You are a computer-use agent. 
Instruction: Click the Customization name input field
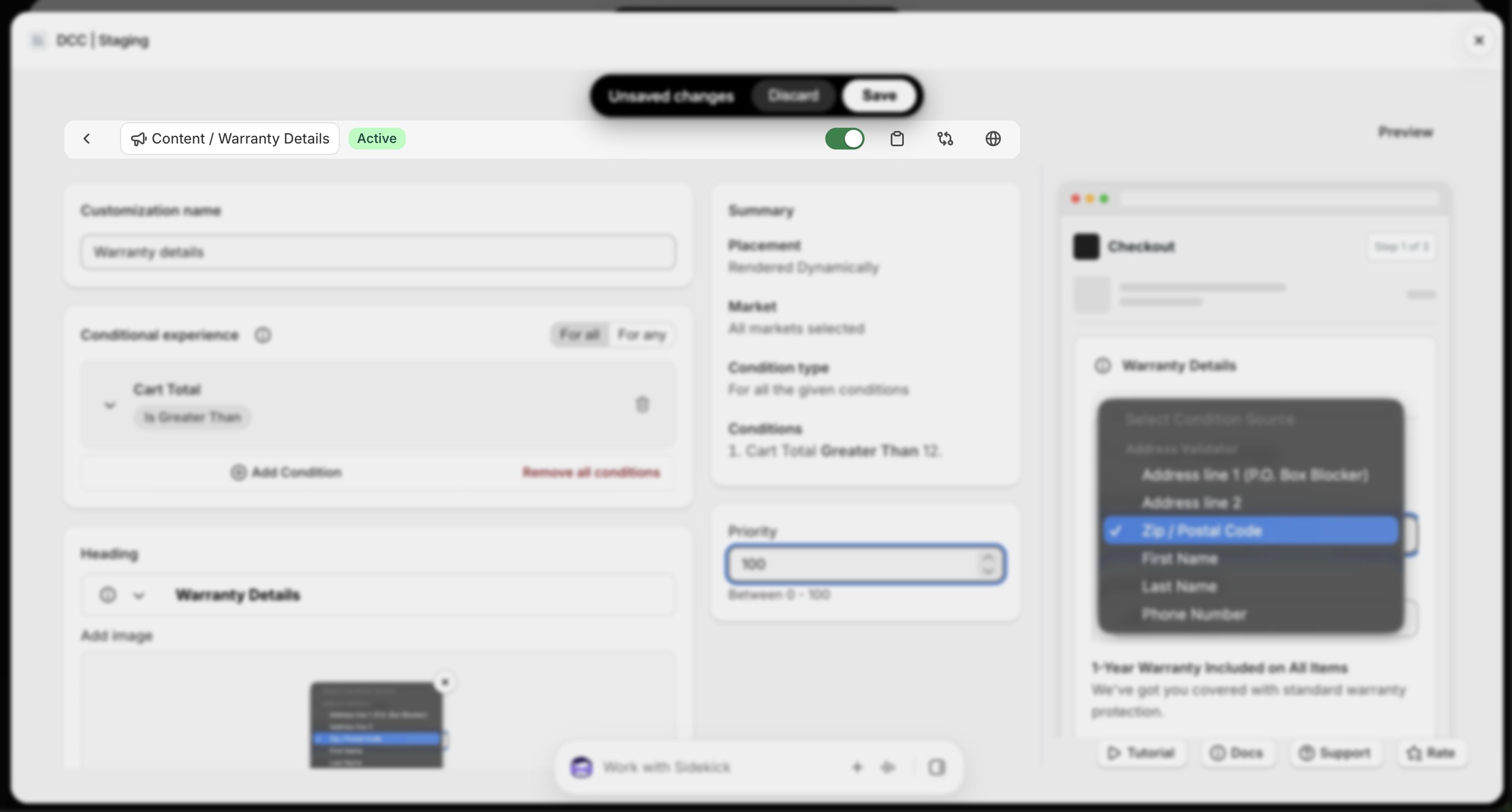[378, 253]
